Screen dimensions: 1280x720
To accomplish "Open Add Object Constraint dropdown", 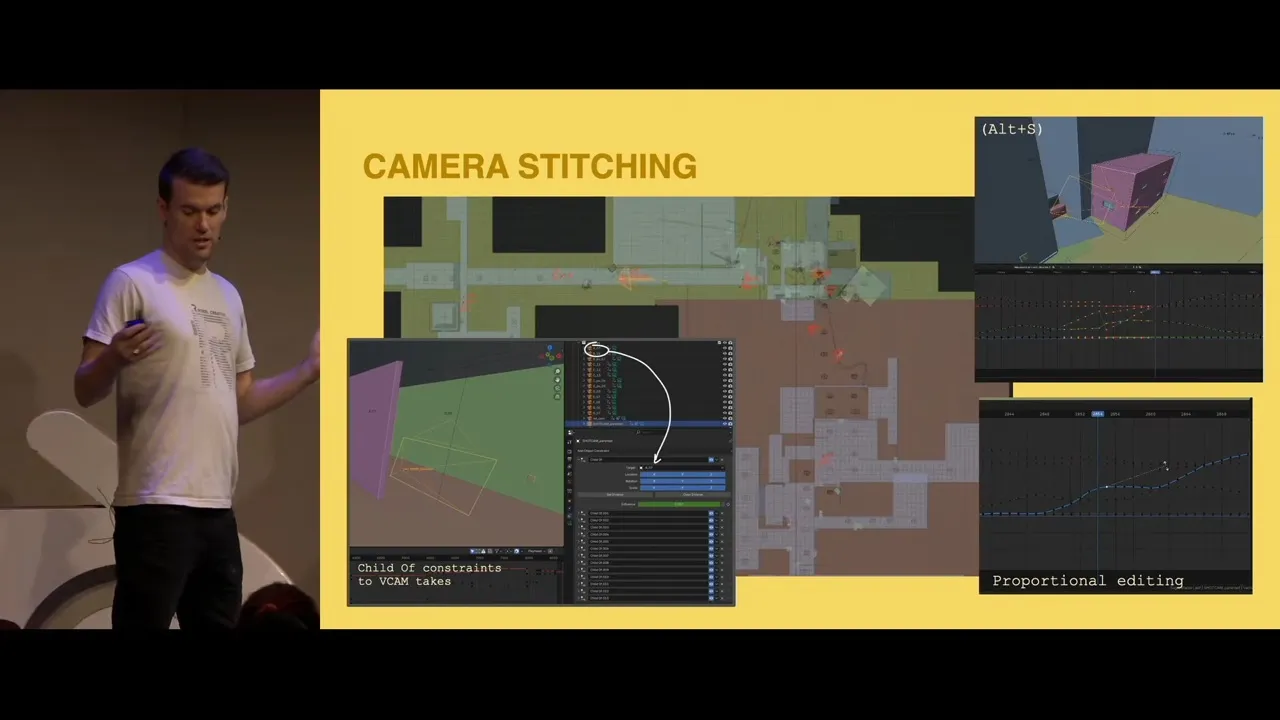I will click(654, 451).
